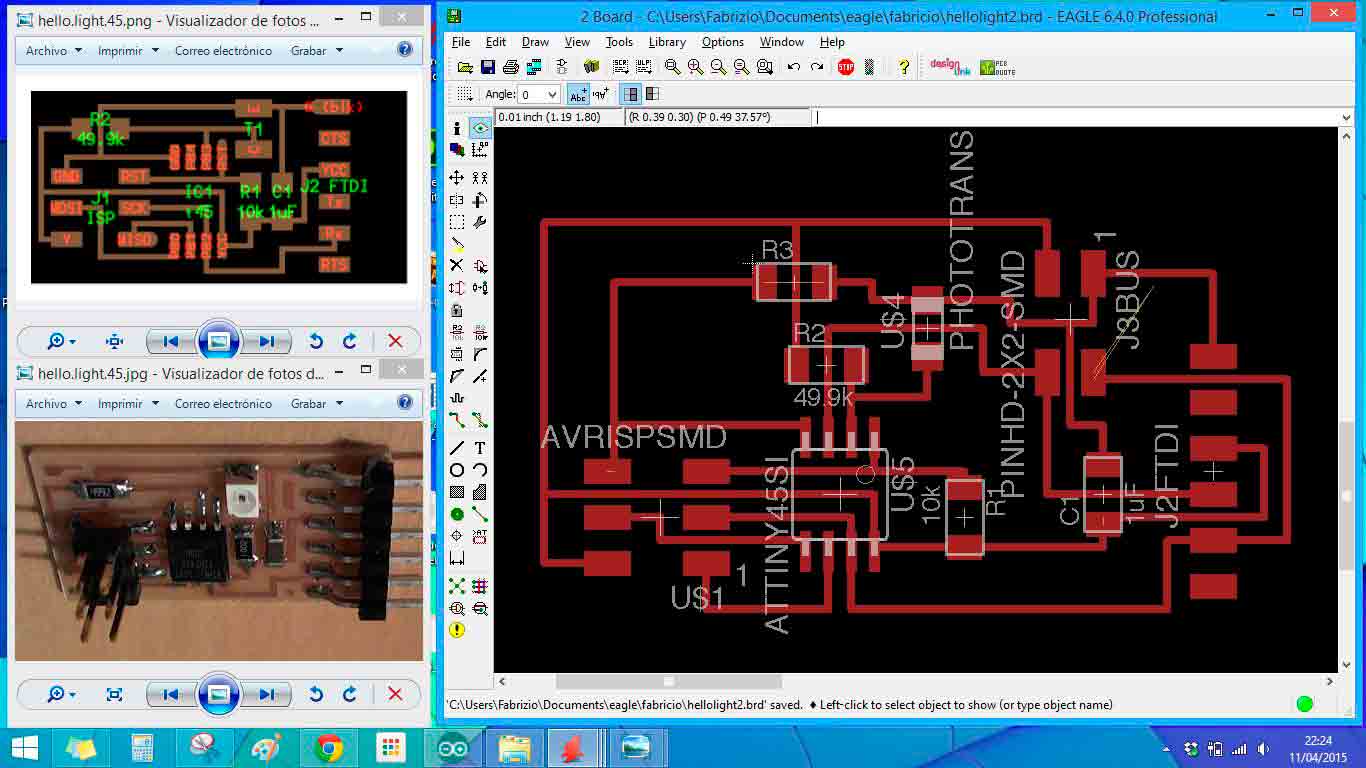
Task: Click Correo electrónico in hello.light.45.jpg viewer
Action: coord(223,403)
